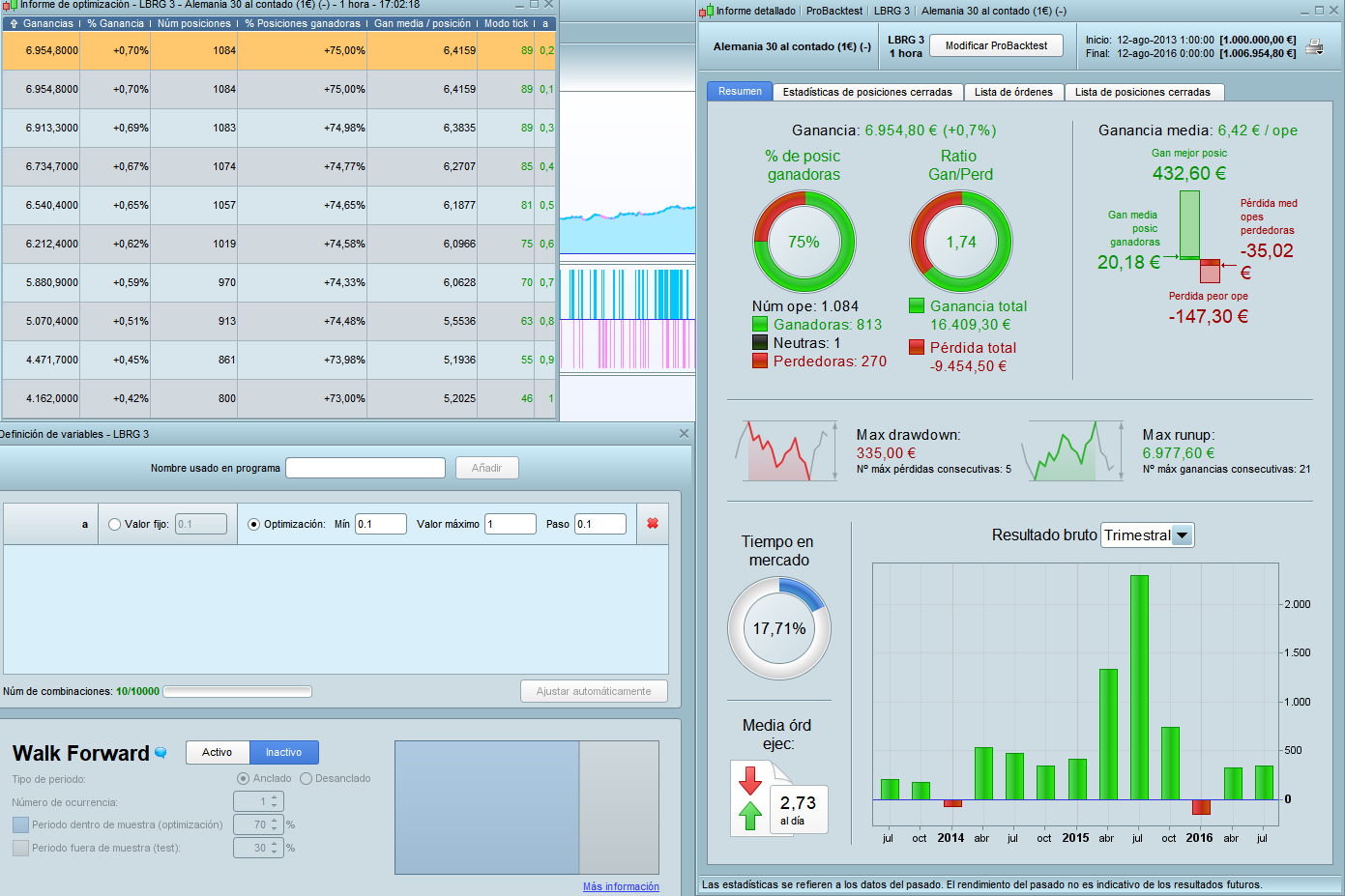The height and width of the screenshot is (896, 1345).
Task: Select the Optimización radio button
Action: pos(254,524)
